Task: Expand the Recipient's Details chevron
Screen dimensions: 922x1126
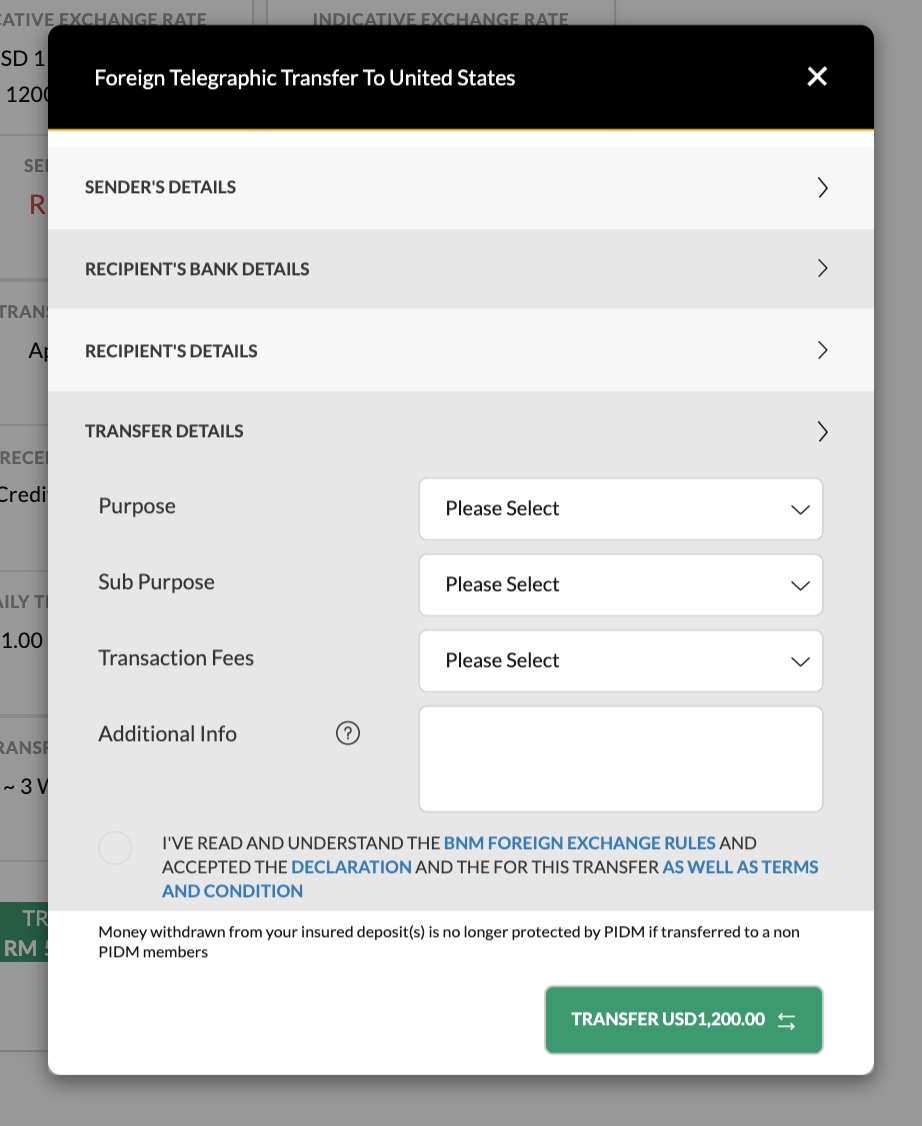Action: coord(823,350)
